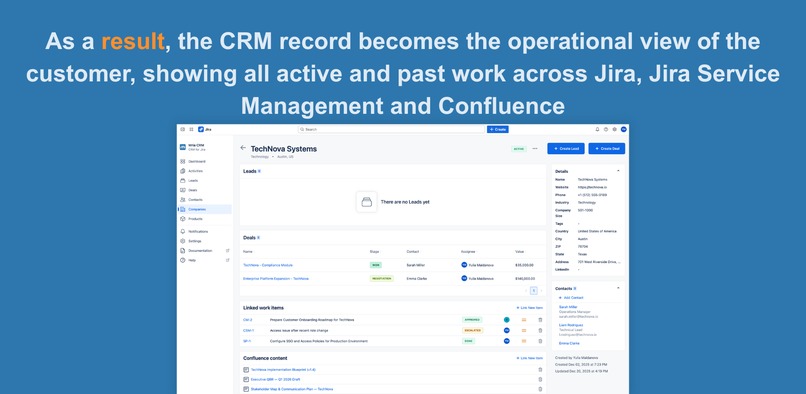
Task: Click the NEGOTIATION stage badge
Action: pos(381,278)
